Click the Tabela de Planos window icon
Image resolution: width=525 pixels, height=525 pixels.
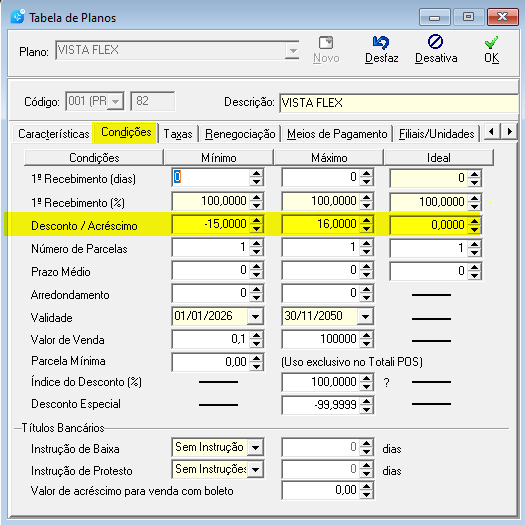tap(18, 16)
